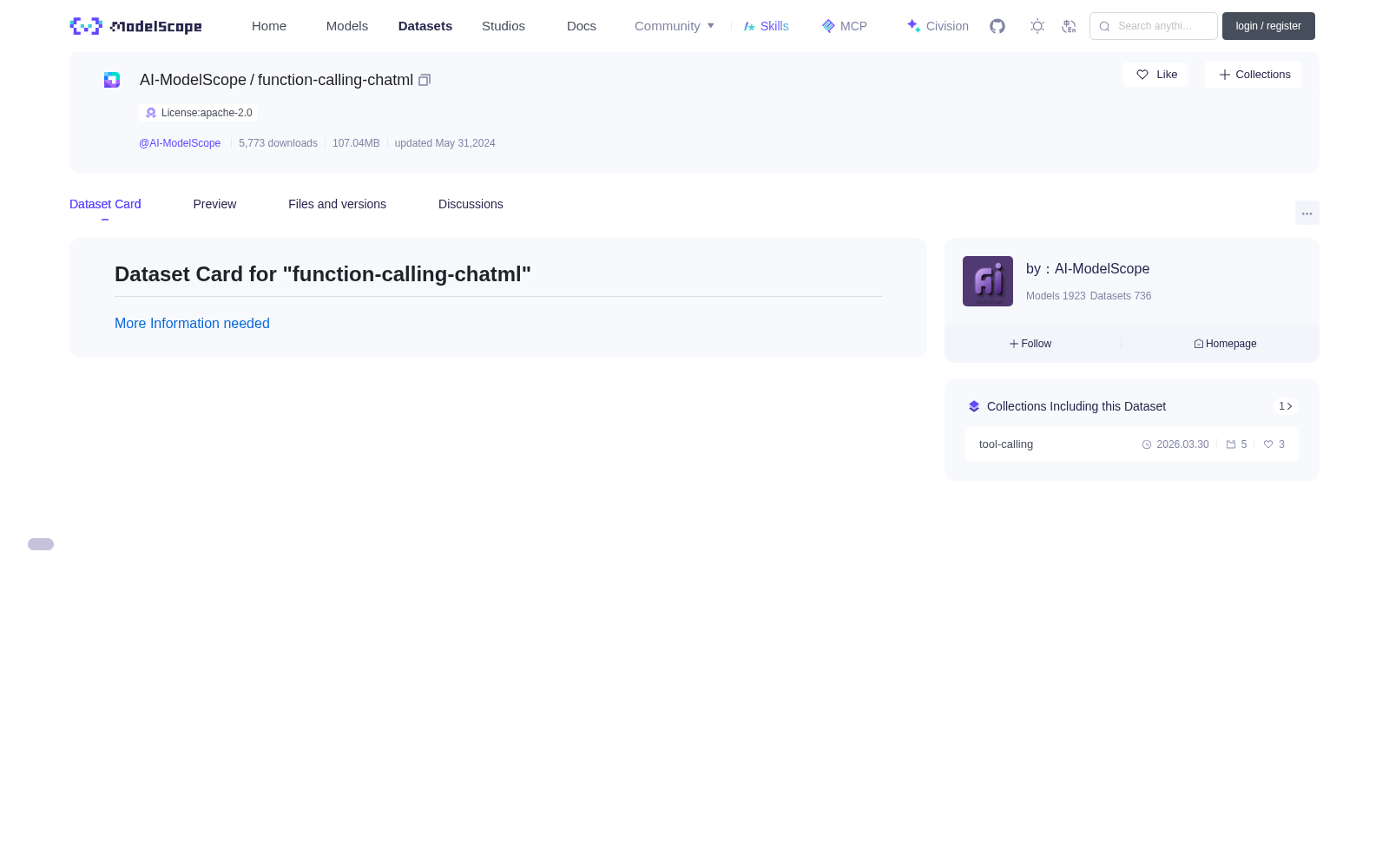Screen dimensions: 1389x868
Task: Click the clock date icon in tool-calling row
Action: point(1147,444)
